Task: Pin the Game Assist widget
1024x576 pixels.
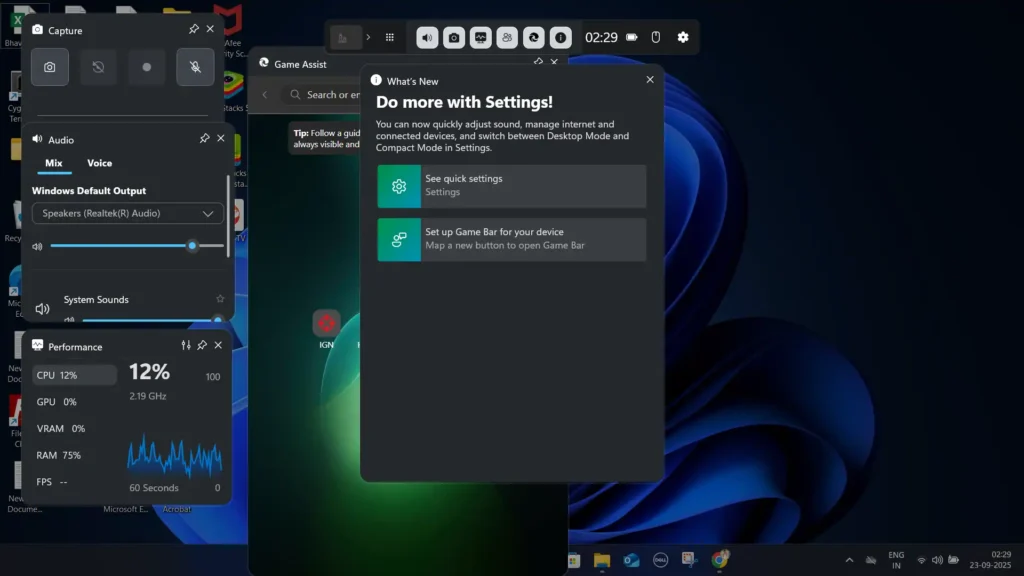Action: point(538,61)
